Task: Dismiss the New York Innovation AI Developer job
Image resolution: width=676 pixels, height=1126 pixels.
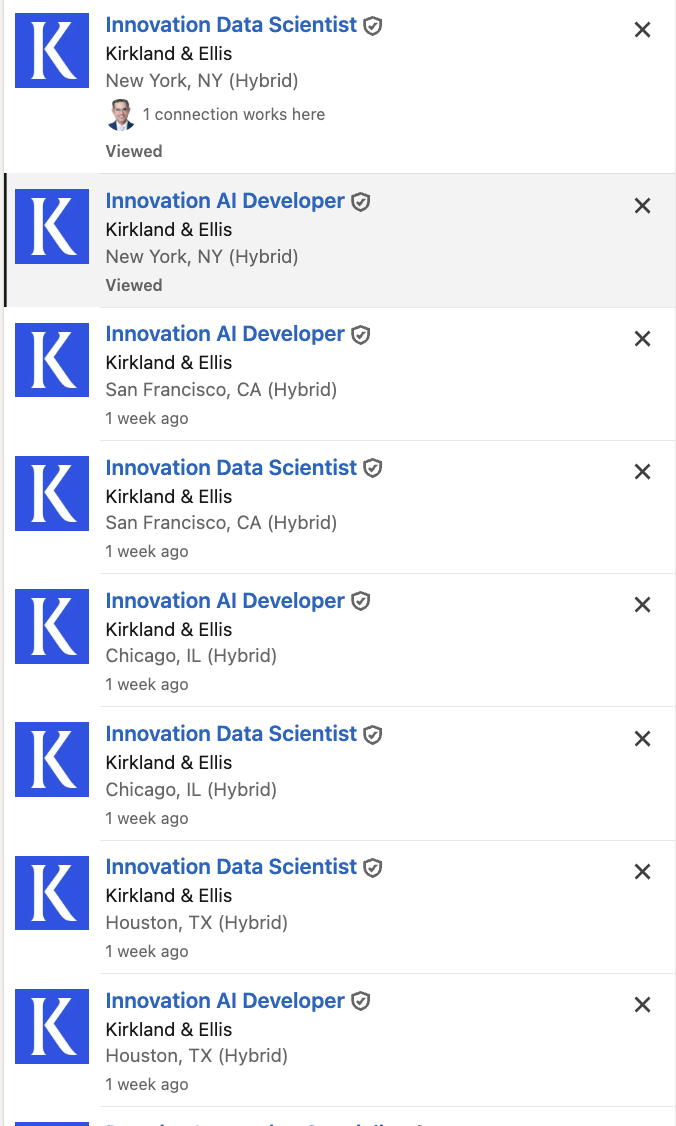Action: click(642, 205)
